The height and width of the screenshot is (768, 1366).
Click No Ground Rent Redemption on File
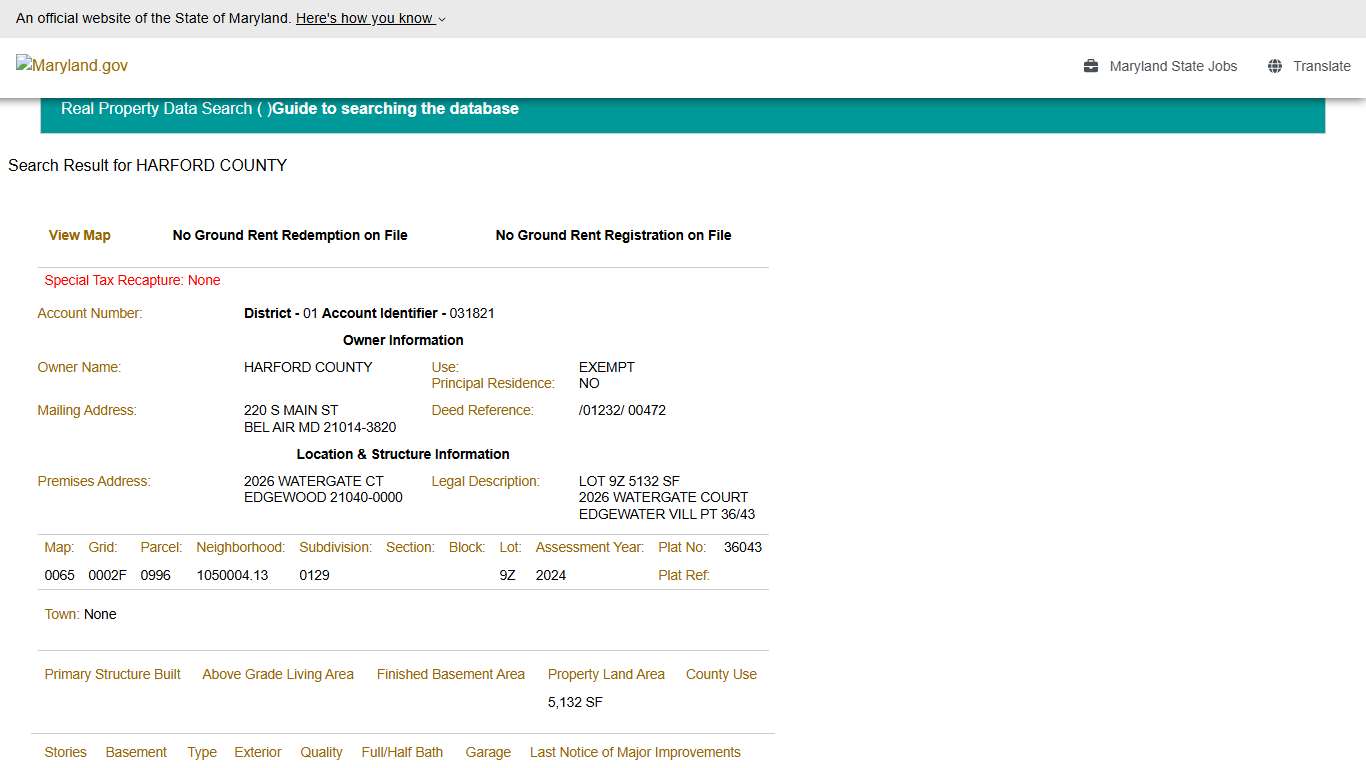click(290, 235)
